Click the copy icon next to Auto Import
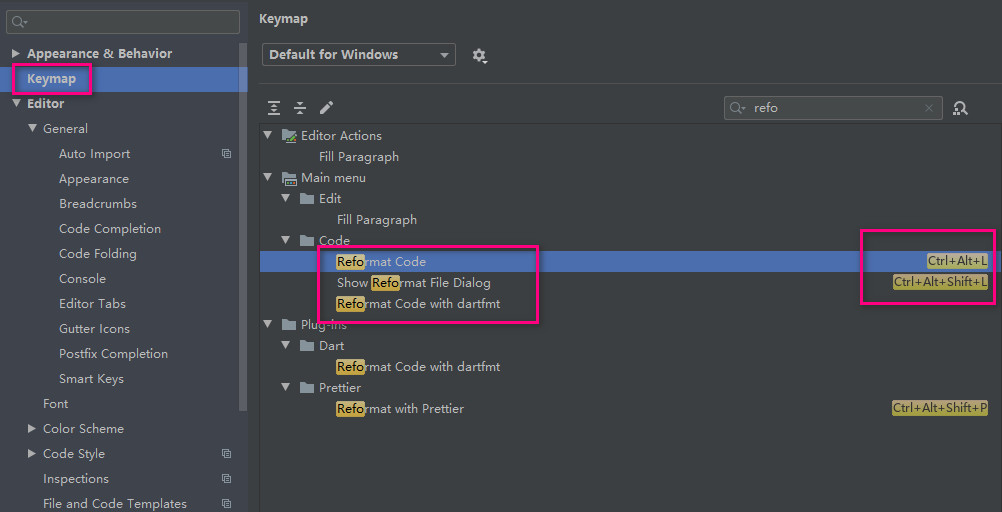This screenshot has height=512, width=1002. pos(226,153)
